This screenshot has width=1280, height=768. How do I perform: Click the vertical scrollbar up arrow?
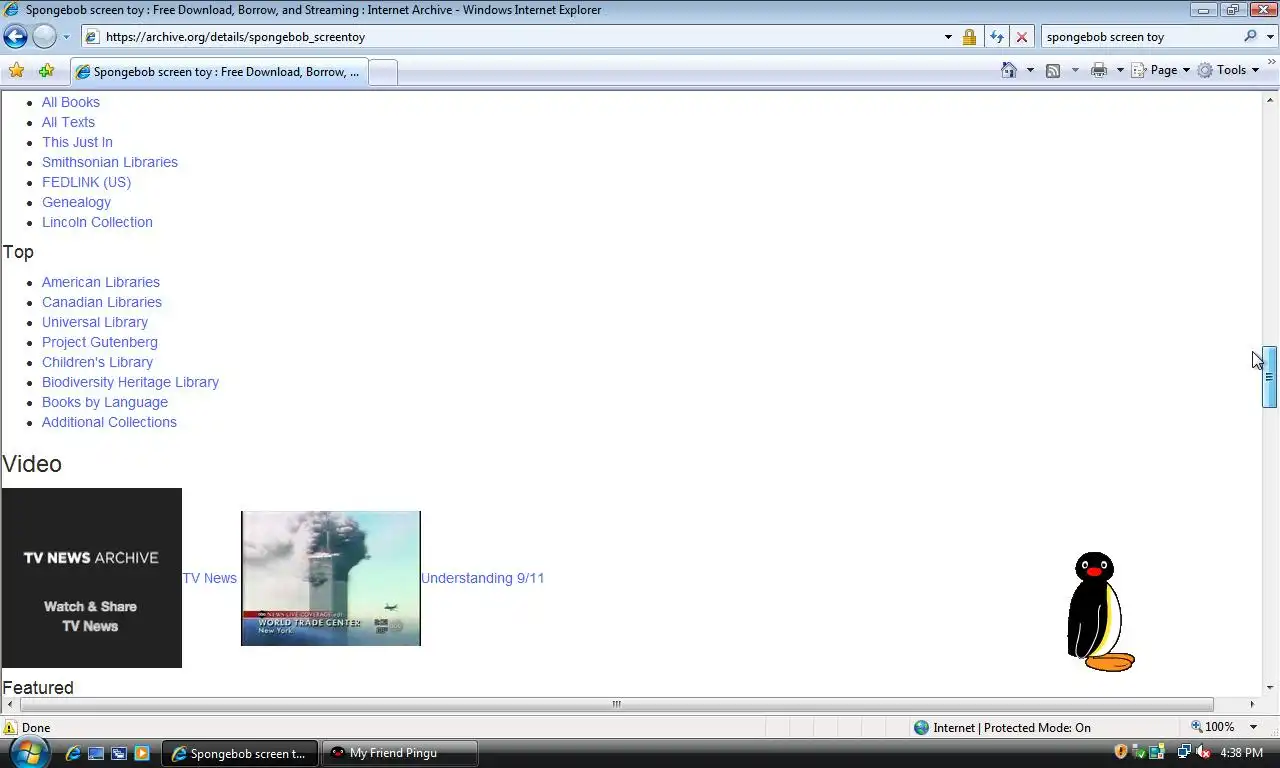click(x=1269, y=100)
